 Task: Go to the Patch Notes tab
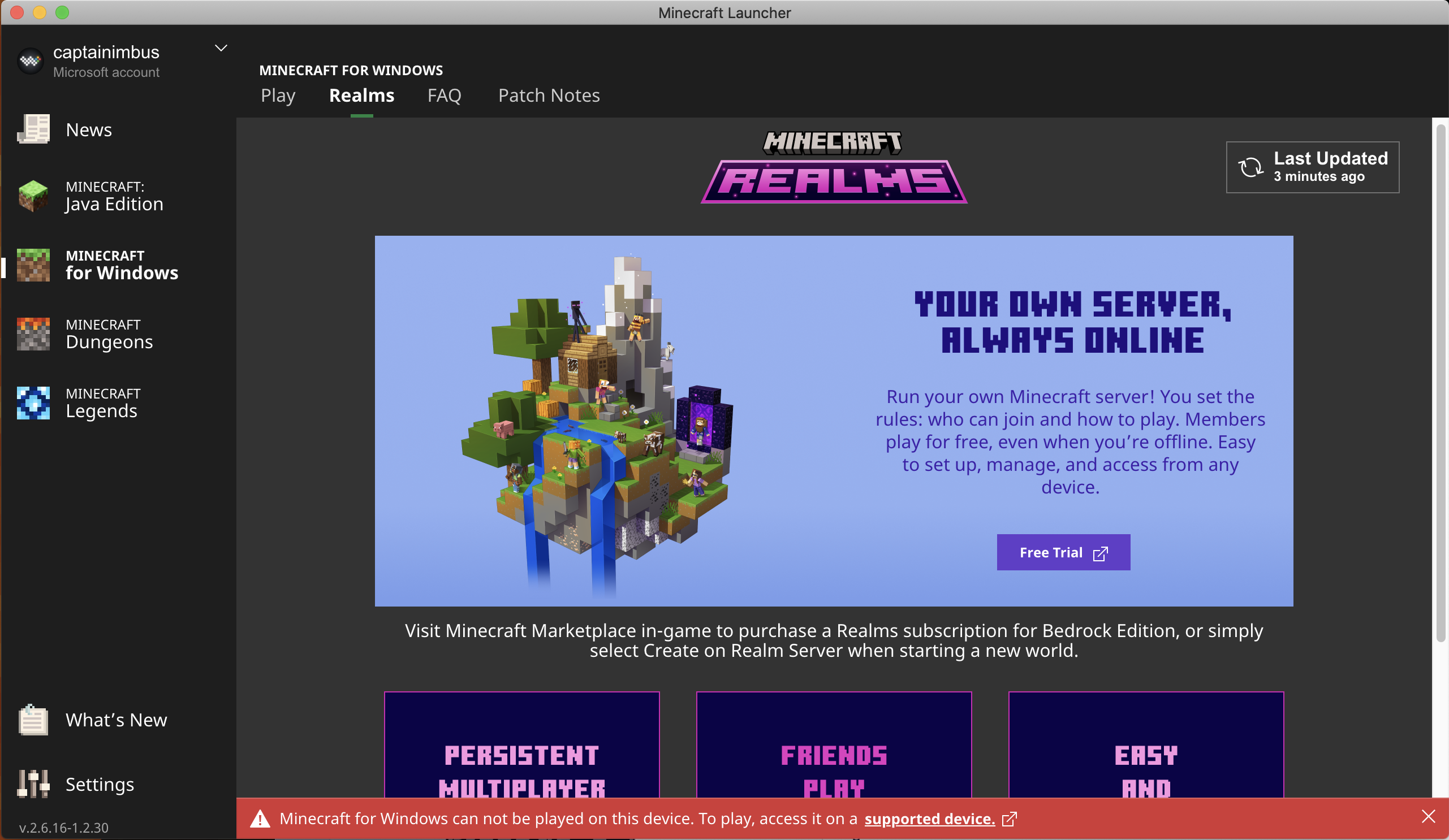[549, 96]
